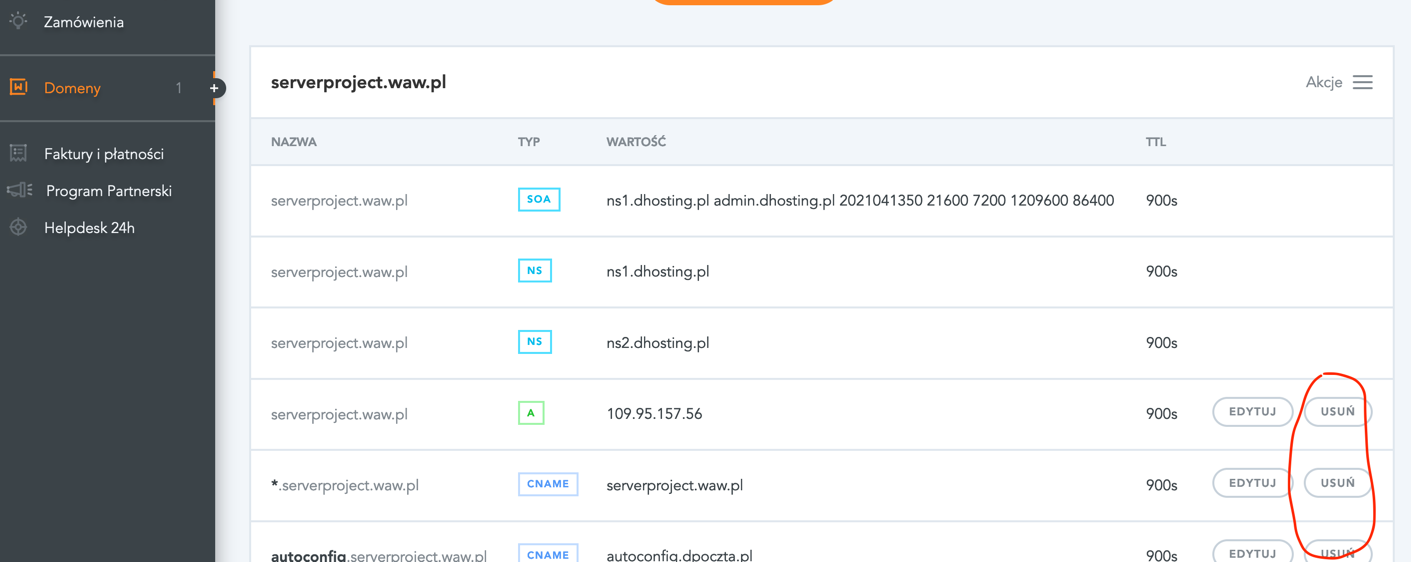Click the Helpdesk 24h lifebuoy icon
The image size is (1411, 562).
click(x=18, y=227)
